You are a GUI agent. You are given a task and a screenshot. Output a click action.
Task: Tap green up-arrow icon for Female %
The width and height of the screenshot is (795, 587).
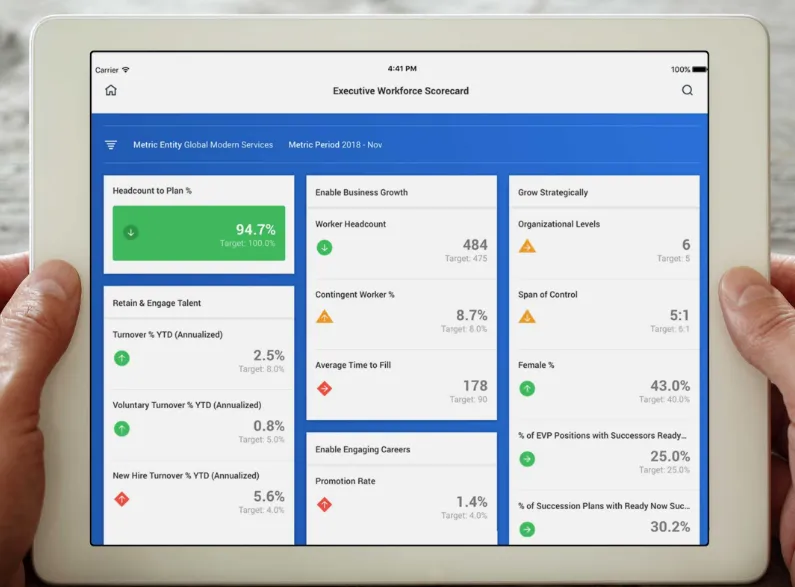pyautogui.click(x=527, y=388)
